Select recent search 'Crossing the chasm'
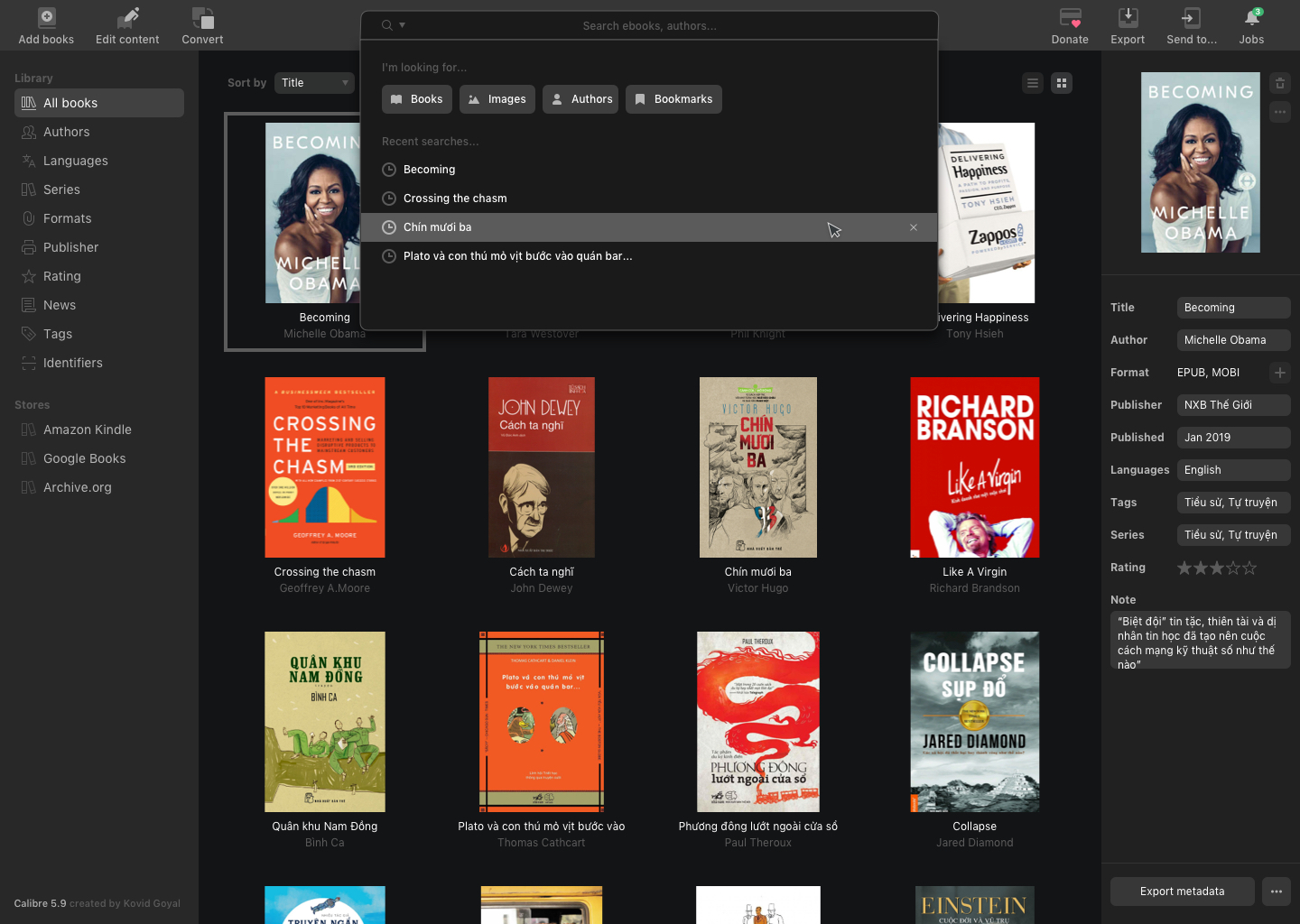Screen dimensions: 1300x924 tap(649, 199)
